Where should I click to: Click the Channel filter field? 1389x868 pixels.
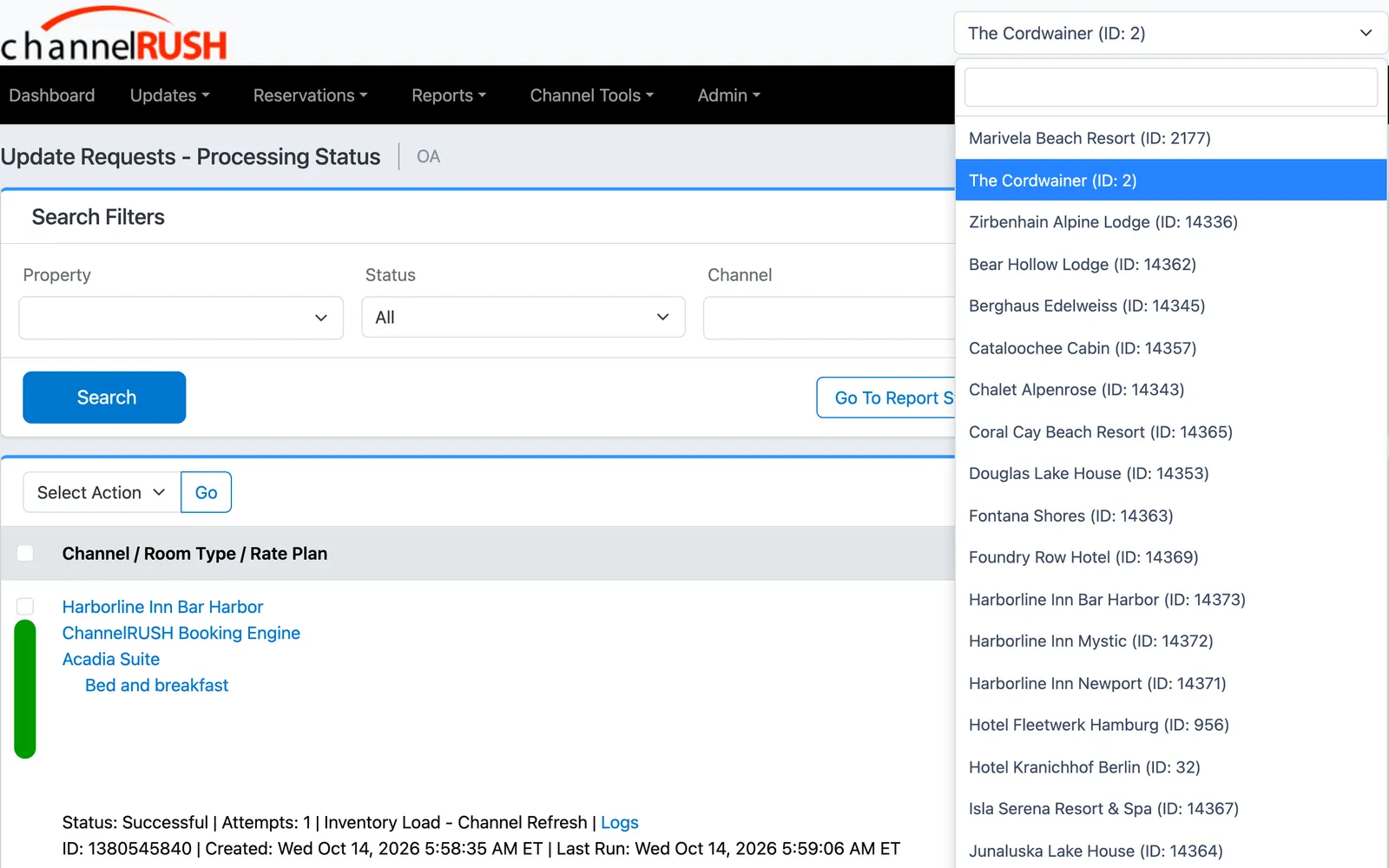coord(829,318)
